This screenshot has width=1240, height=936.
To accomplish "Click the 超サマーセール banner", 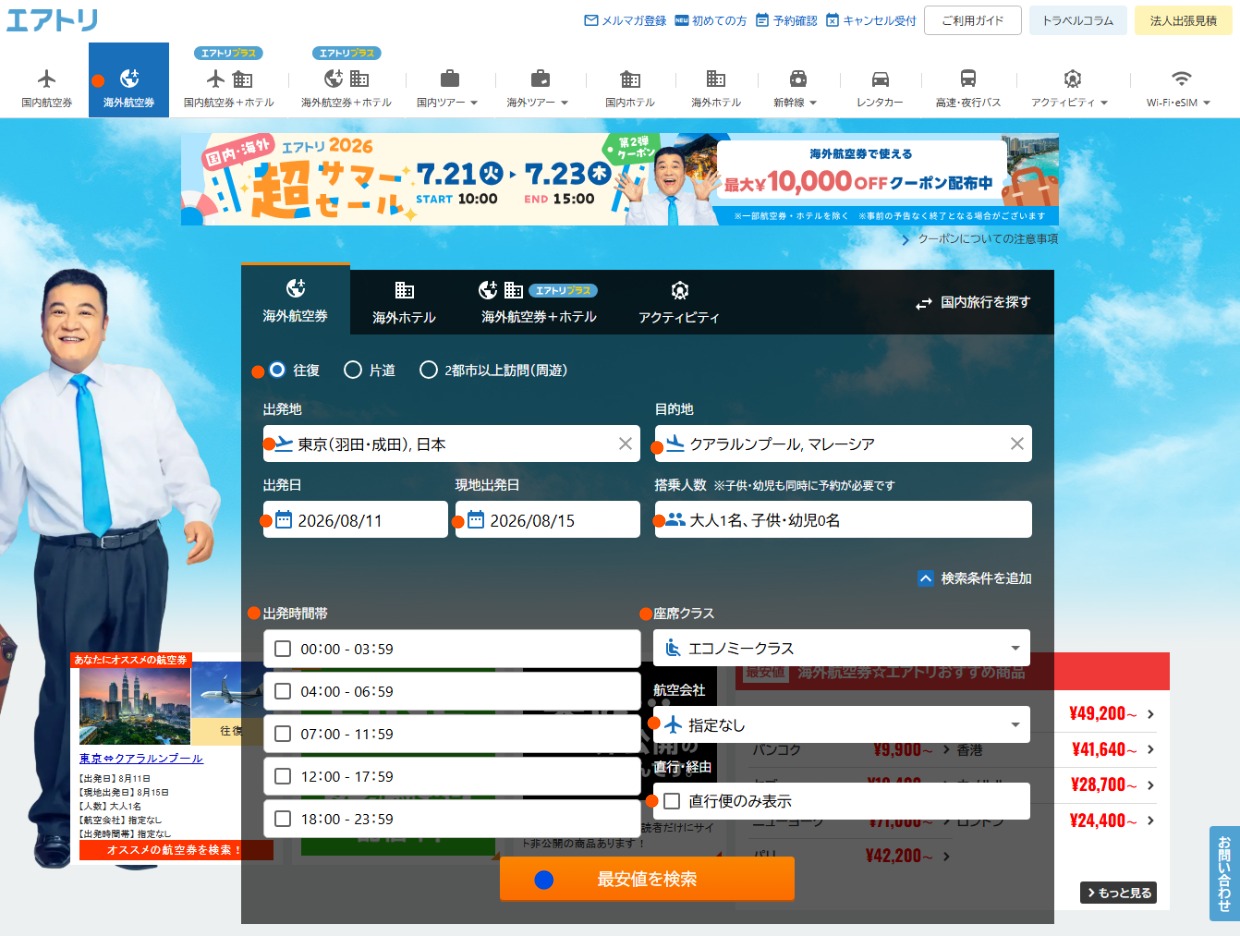I will [620, 179].
